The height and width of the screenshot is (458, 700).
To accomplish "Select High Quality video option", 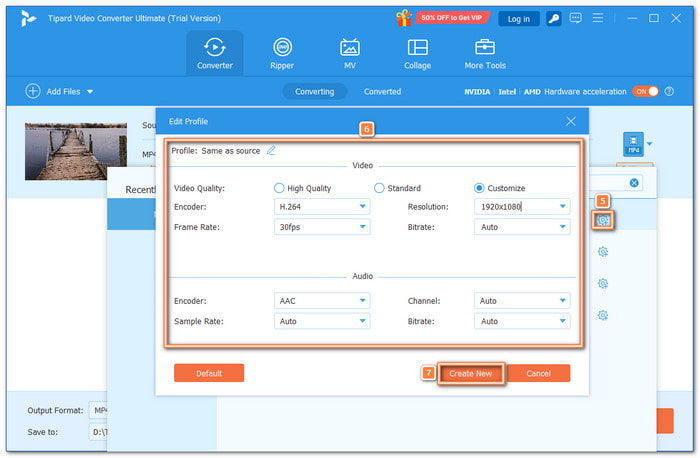I will pyautogui.click(x=279, y=188).
